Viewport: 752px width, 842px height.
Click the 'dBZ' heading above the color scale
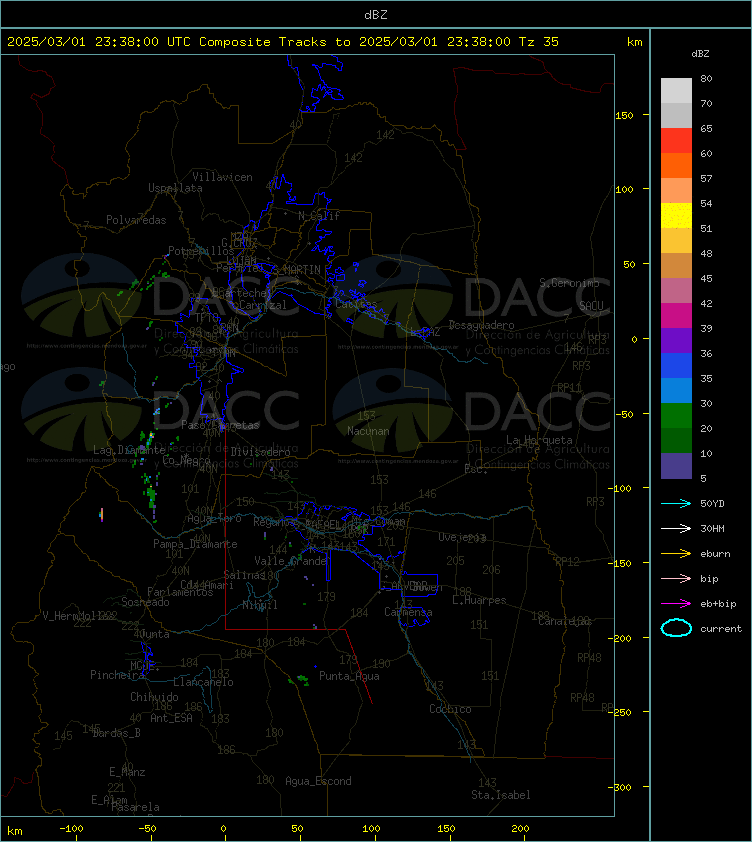[700, 54]
